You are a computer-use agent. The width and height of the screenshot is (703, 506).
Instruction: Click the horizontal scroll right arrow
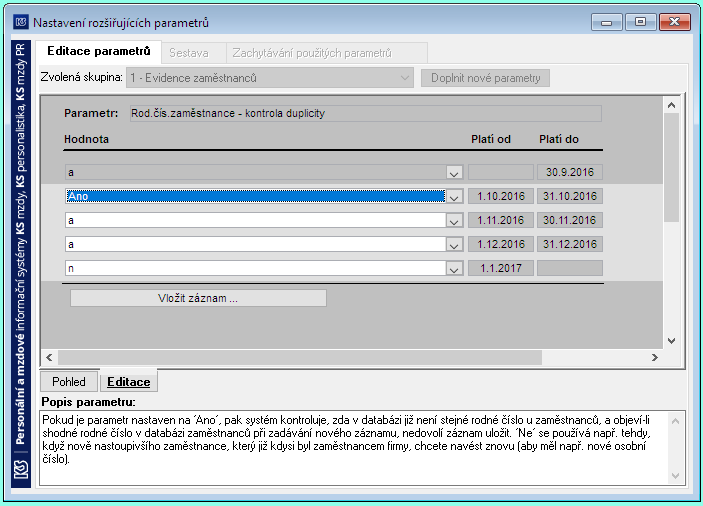pyautogui.click(x=655, y=357)
